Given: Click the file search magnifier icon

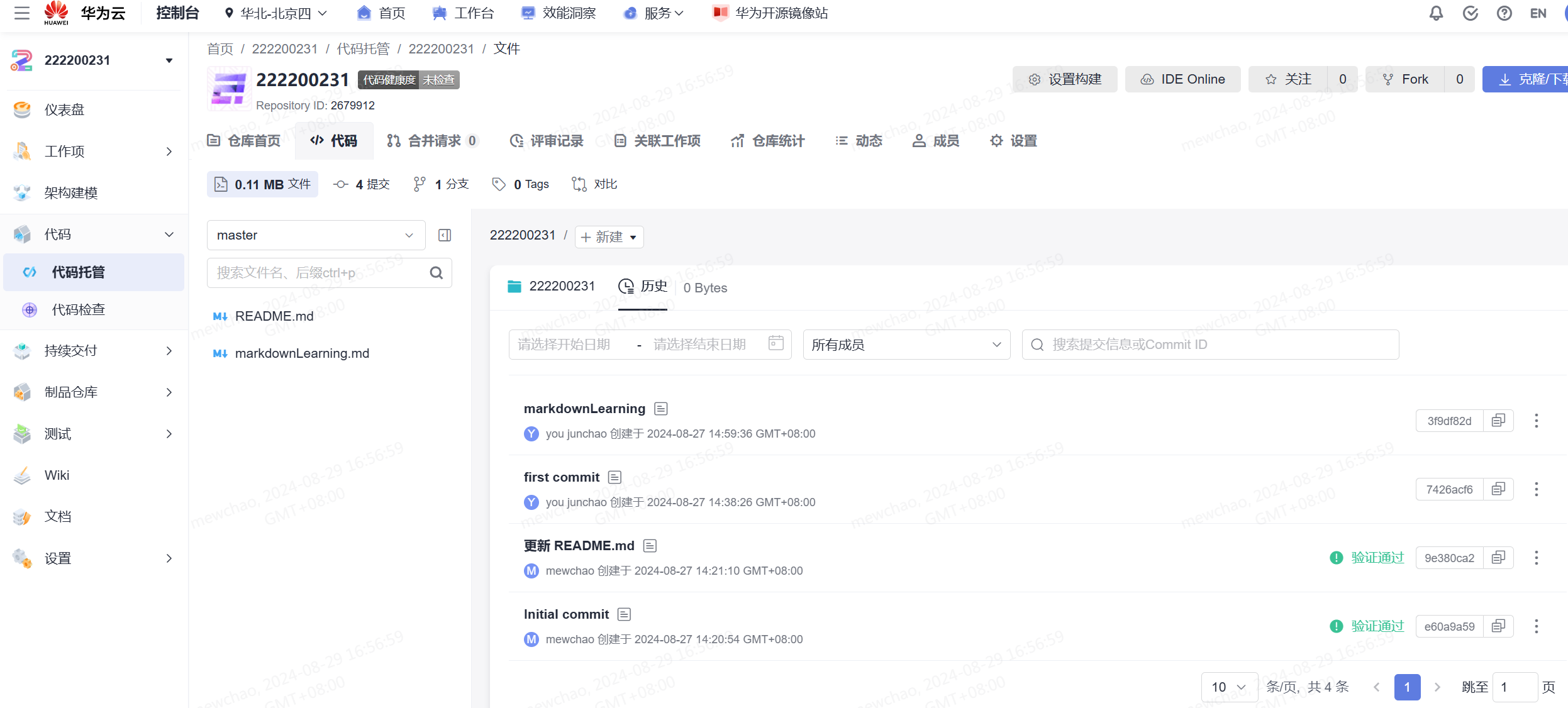Looking at the screenshot, I should tap(436, 273).
